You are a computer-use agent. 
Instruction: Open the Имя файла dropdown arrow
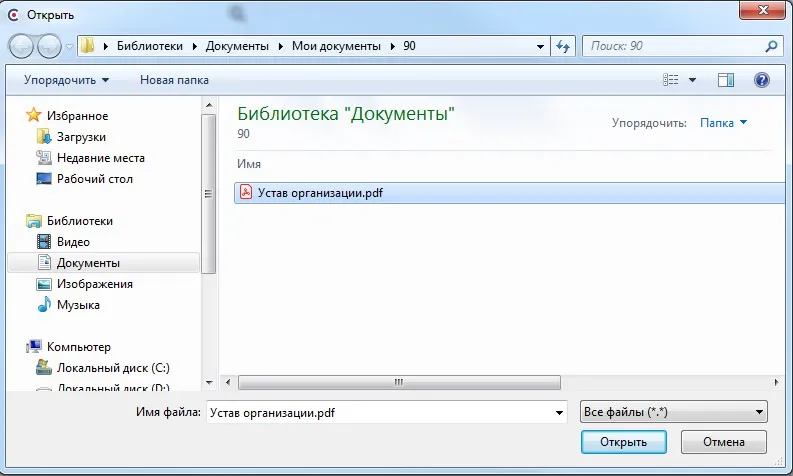[559, 413]
